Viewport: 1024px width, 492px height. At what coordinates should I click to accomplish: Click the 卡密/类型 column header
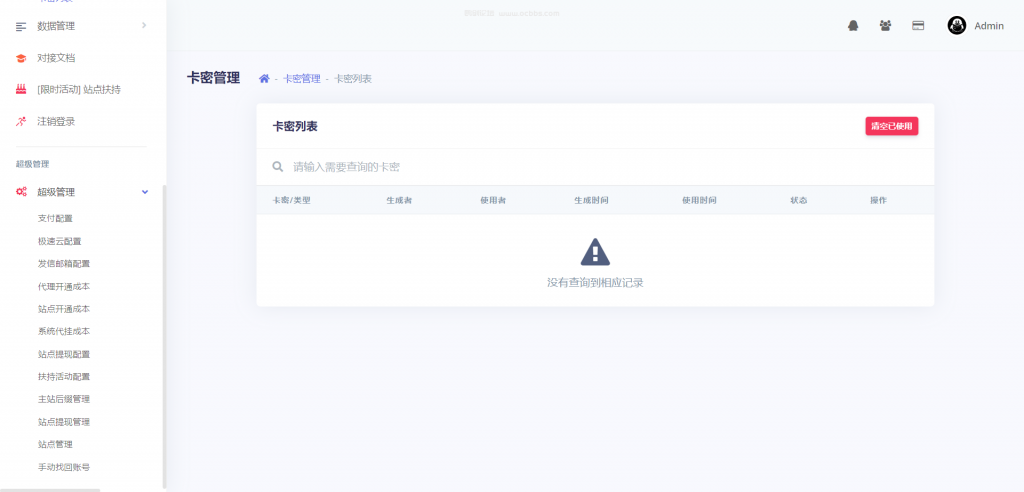coord(291,200)
